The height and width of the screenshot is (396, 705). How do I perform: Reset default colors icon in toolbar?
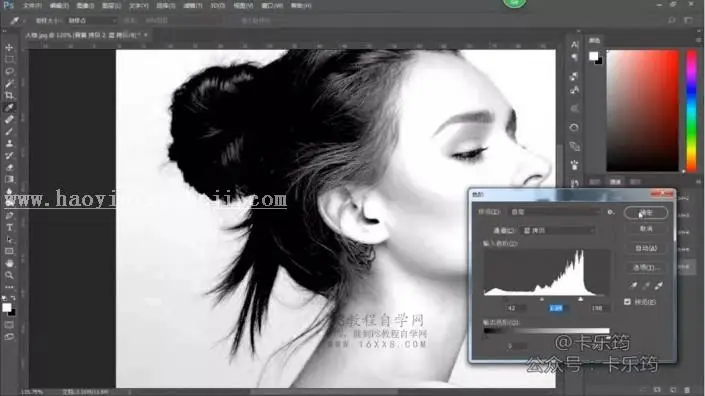4,298
